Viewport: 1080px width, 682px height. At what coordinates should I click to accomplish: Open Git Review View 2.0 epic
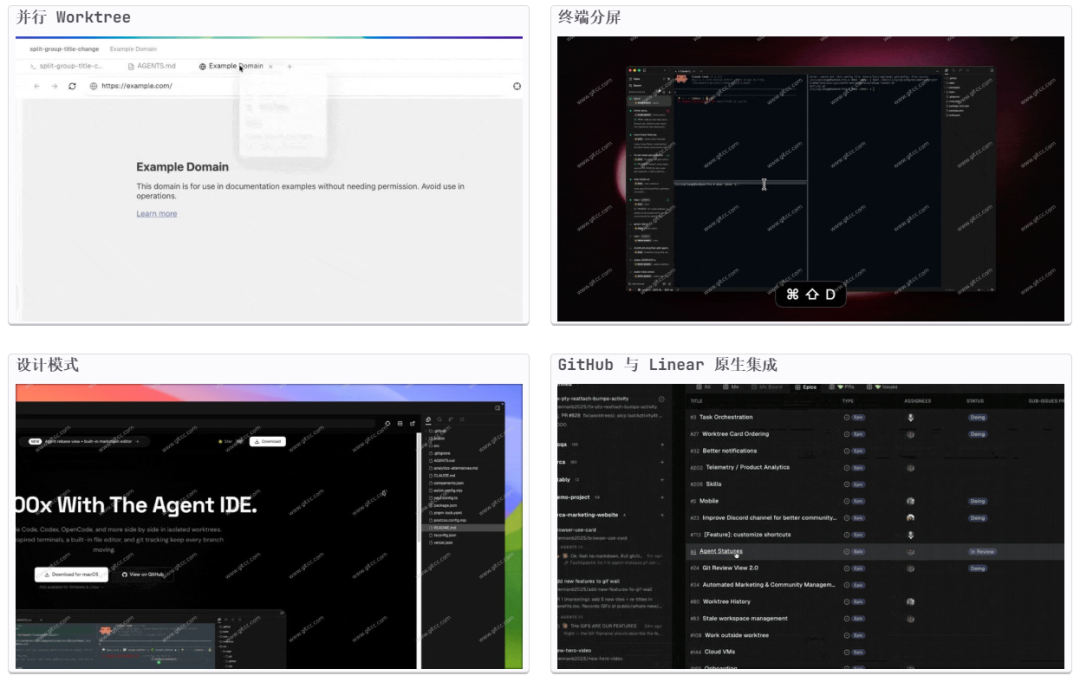click(x=730, y=568)
